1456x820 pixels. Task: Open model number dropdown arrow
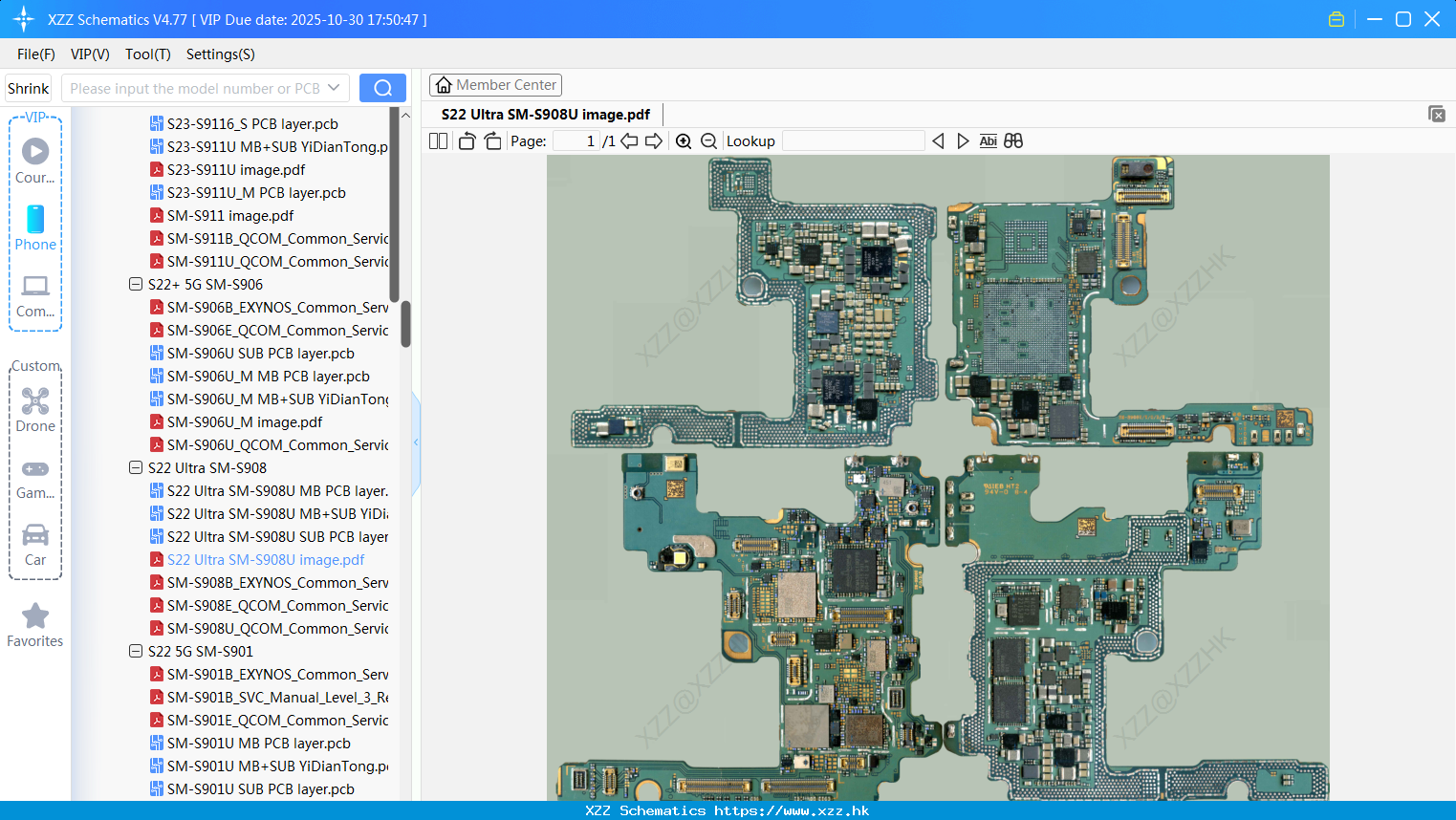tap(334, 88)
